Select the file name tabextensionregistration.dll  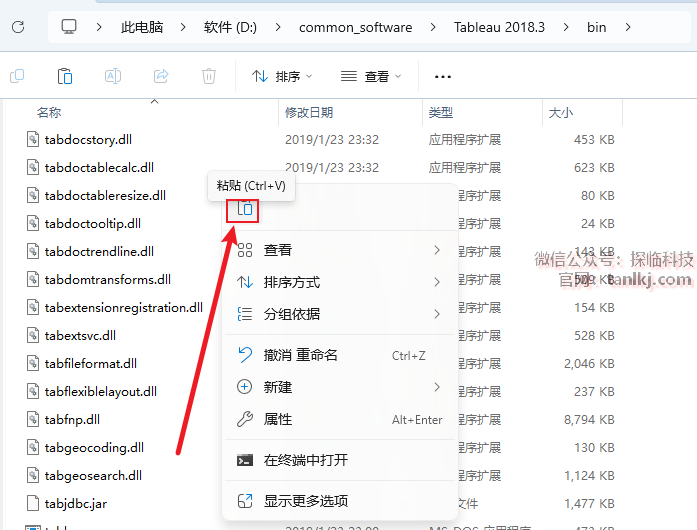[124, 308]
